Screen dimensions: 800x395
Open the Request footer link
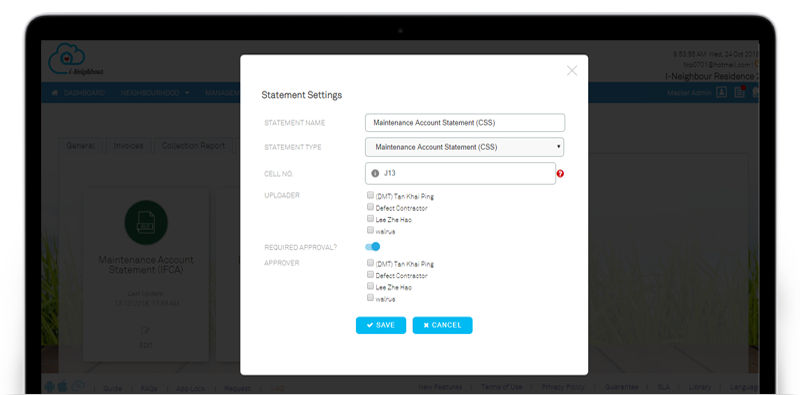coord(237,388)
